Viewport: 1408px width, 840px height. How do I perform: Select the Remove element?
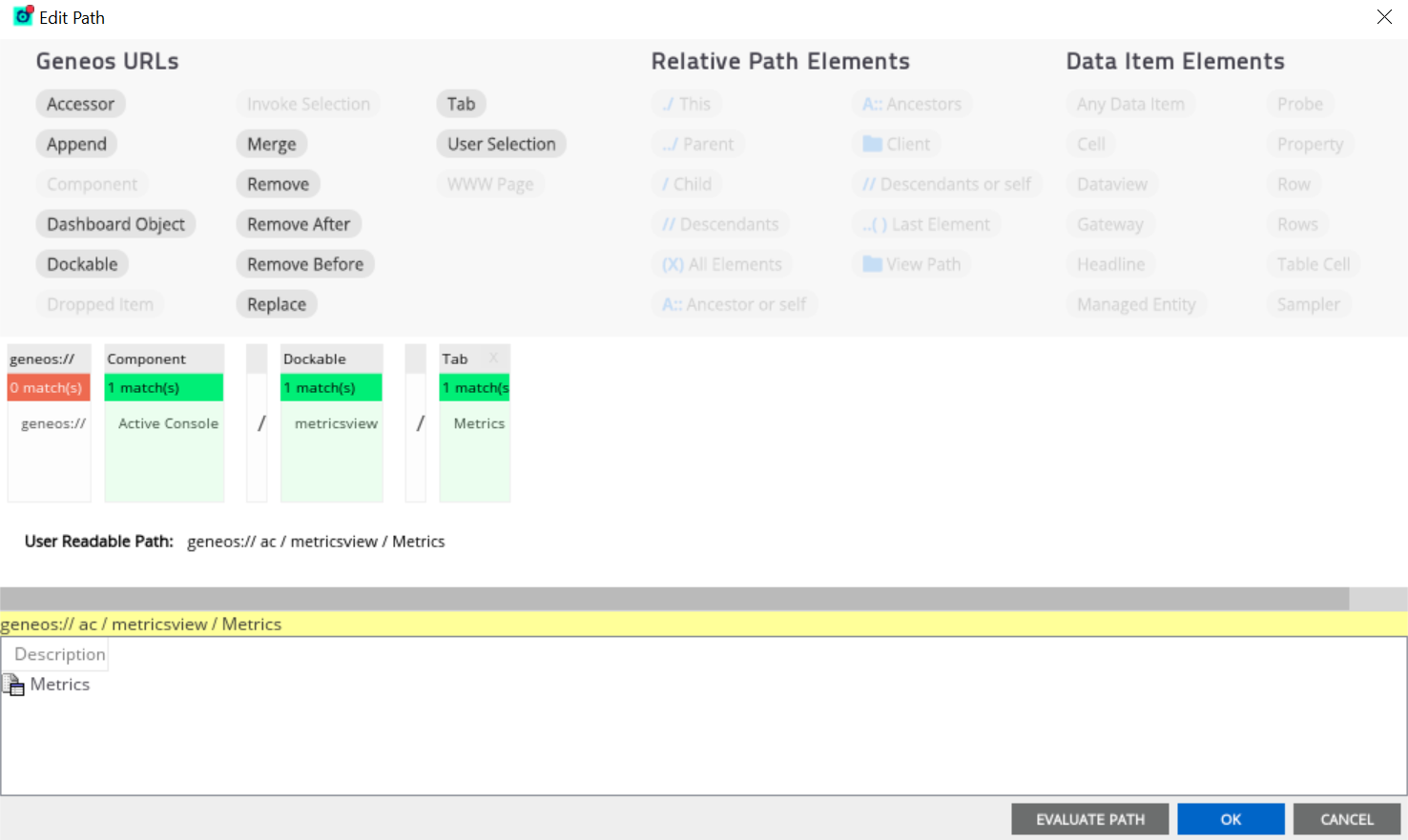(278, 184)
